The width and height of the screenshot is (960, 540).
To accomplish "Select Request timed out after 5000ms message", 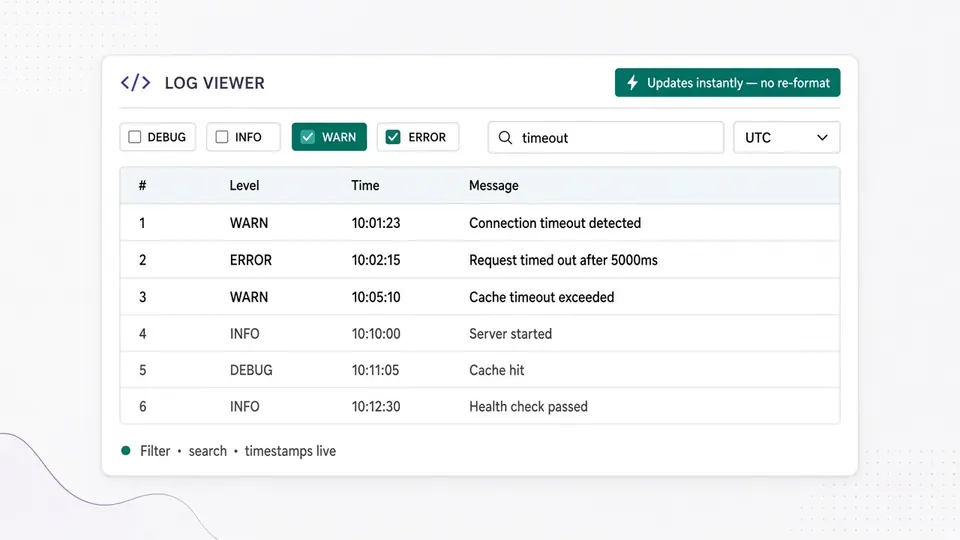I will [x=563, y=260].
